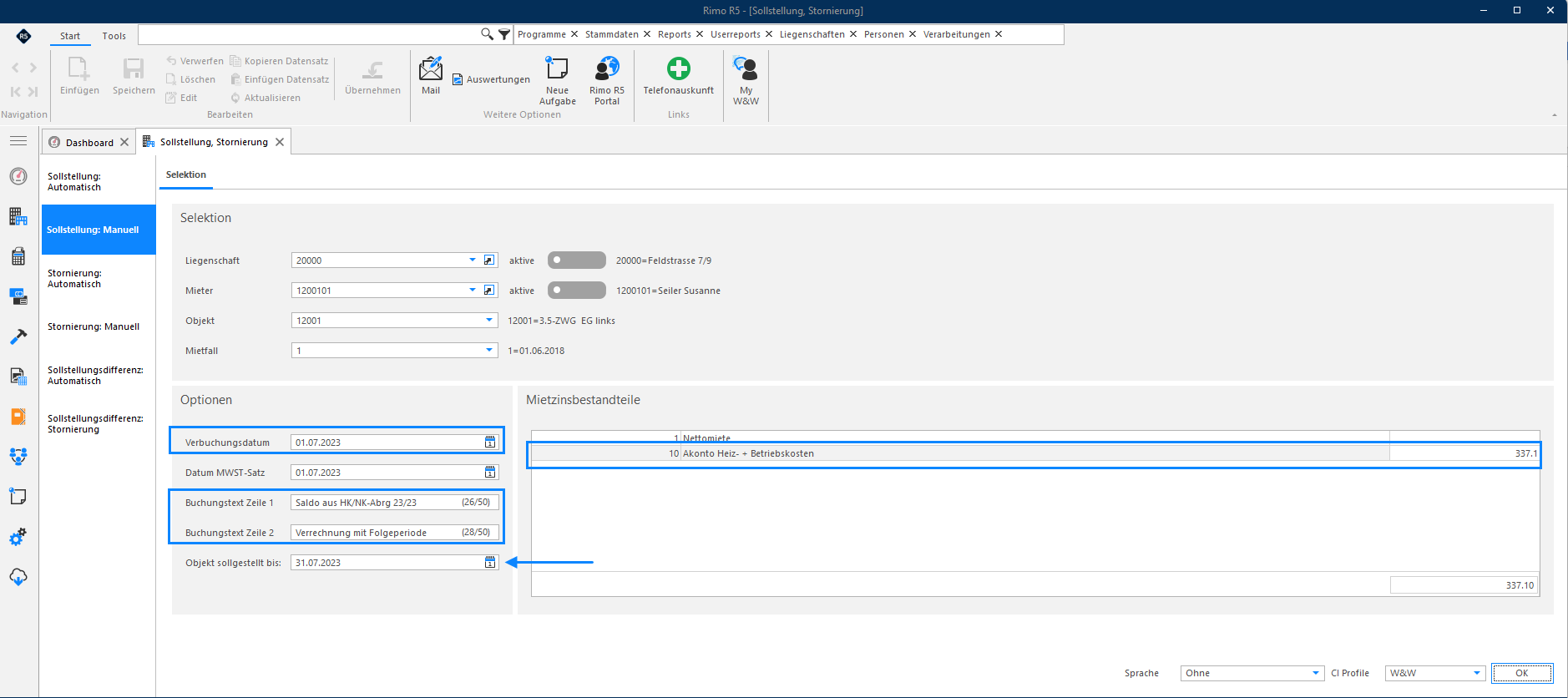This screenshot has width=1568, height=698.
Task: Click the hammer sidebar icon
Action: (18, 336)
